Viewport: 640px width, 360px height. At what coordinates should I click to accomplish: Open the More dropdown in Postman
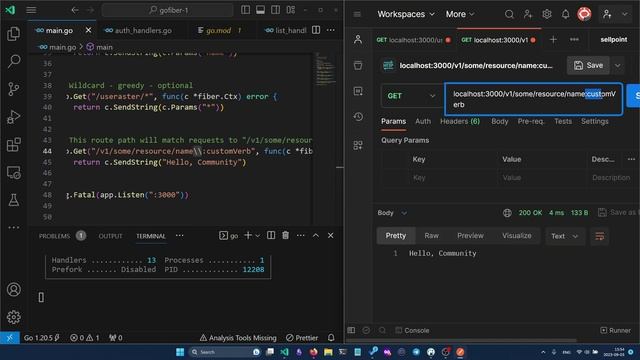(x=460, y=14)
